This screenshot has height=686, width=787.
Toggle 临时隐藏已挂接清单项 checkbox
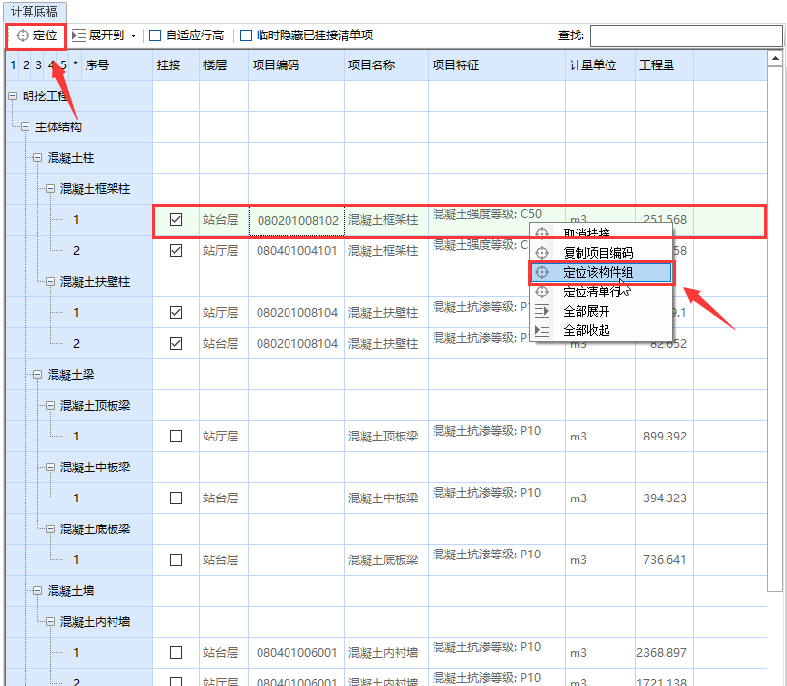(x=246, y=36)
